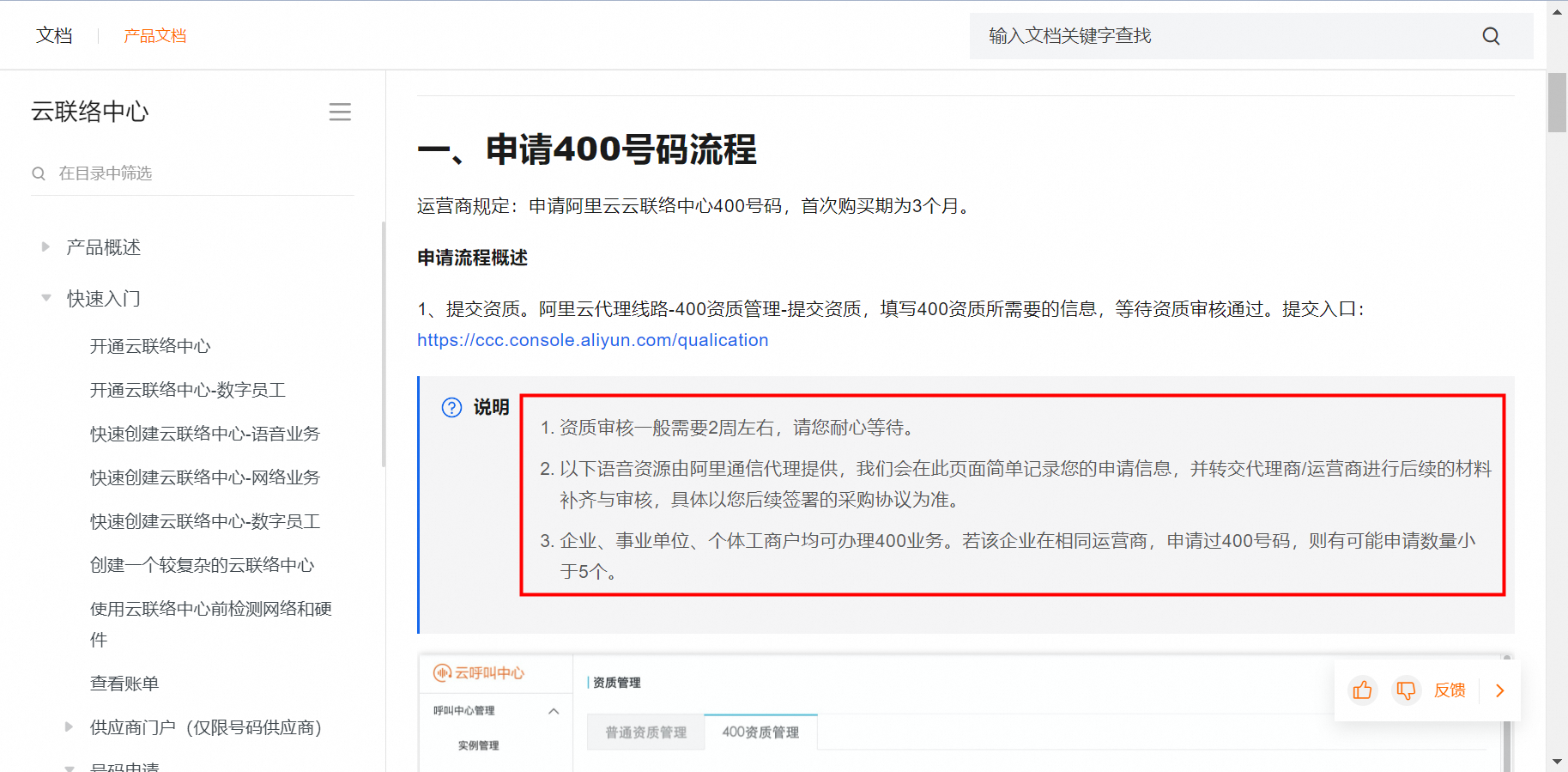Switch to 400资质管理 tab
The image size is (1568, 772).
(761, 732)
